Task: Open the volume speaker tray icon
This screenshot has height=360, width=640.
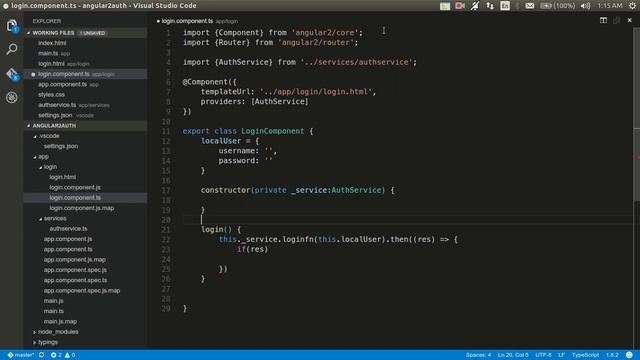Action: [586, 6]
